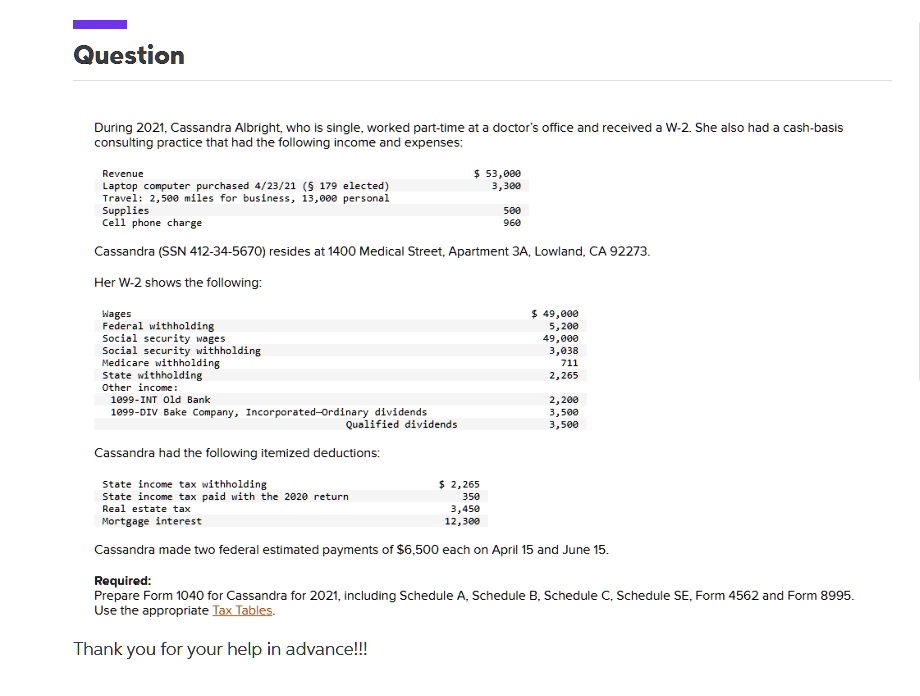Screen dimensions: 920x696
Task: Select the Medicare withholding value 711
Action: 569,363
